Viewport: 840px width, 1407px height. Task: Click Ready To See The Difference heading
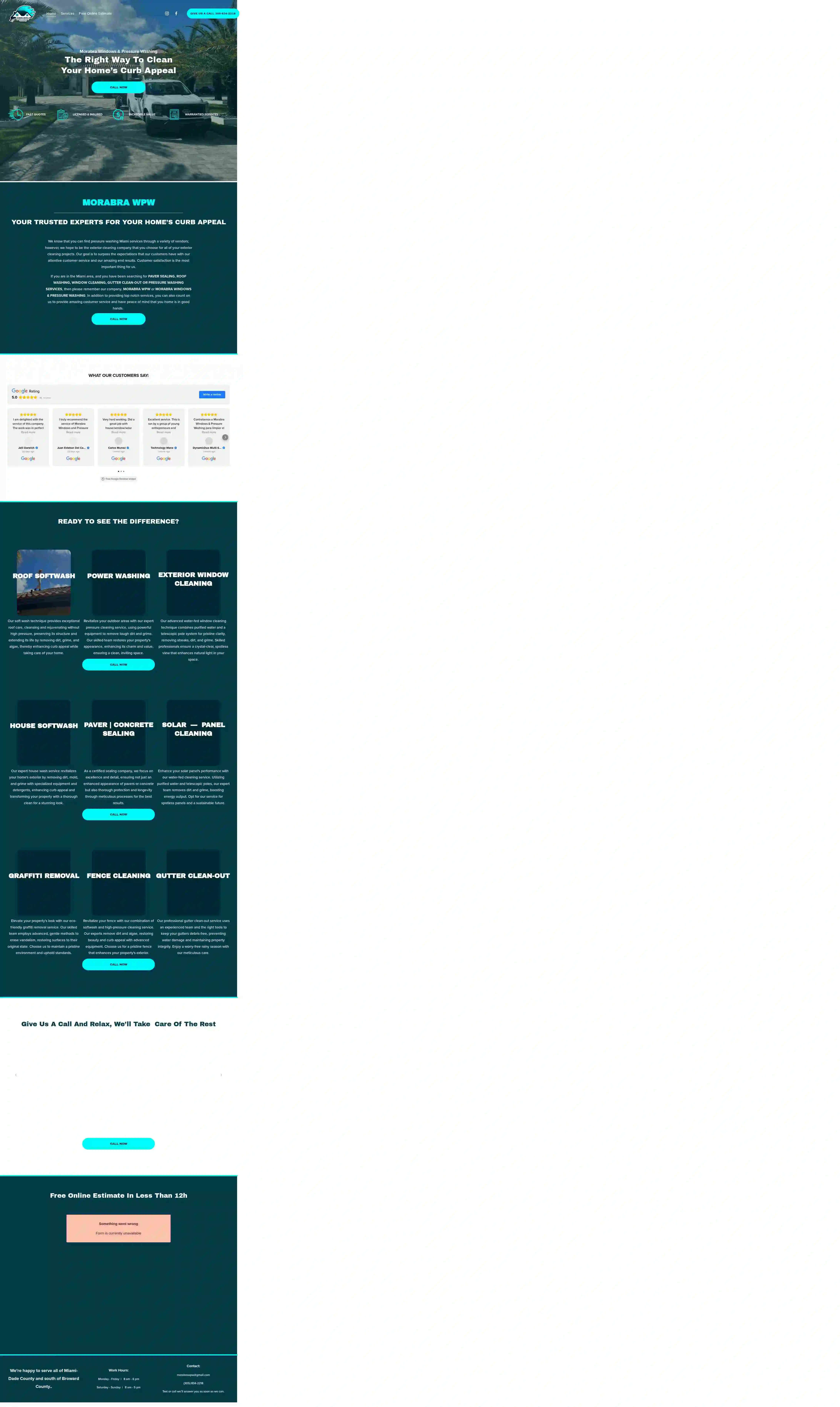coord(118,521)
